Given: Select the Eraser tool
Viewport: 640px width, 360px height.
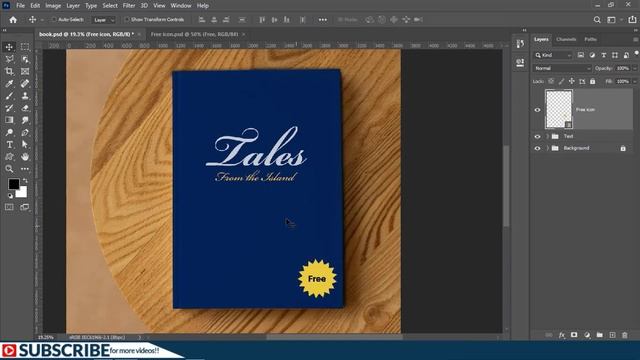Looking at the screenshot, I should tap(25, 108).
